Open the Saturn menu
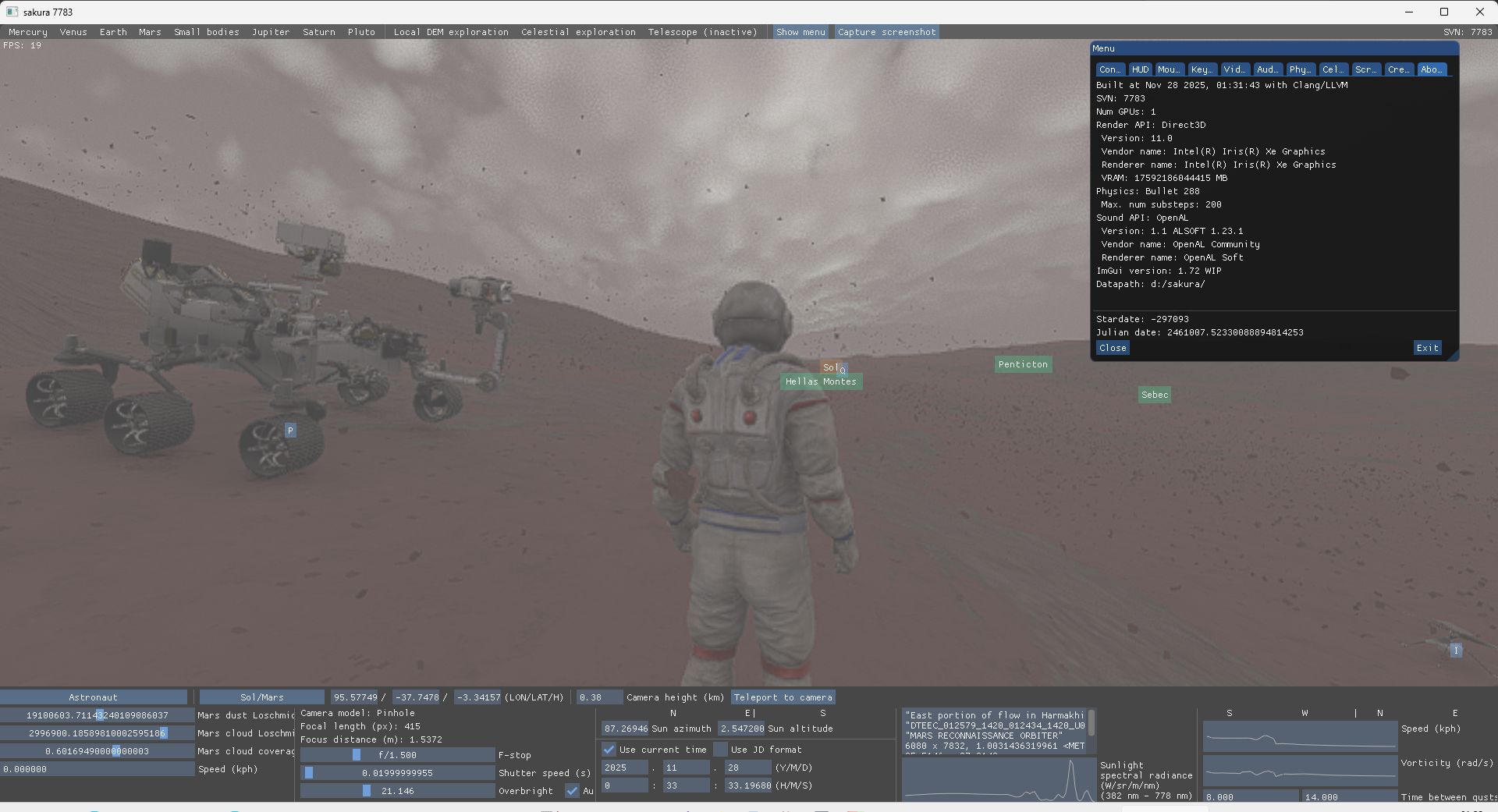The height and width of the screenshot is (812, 1498). tap(319, 32)
